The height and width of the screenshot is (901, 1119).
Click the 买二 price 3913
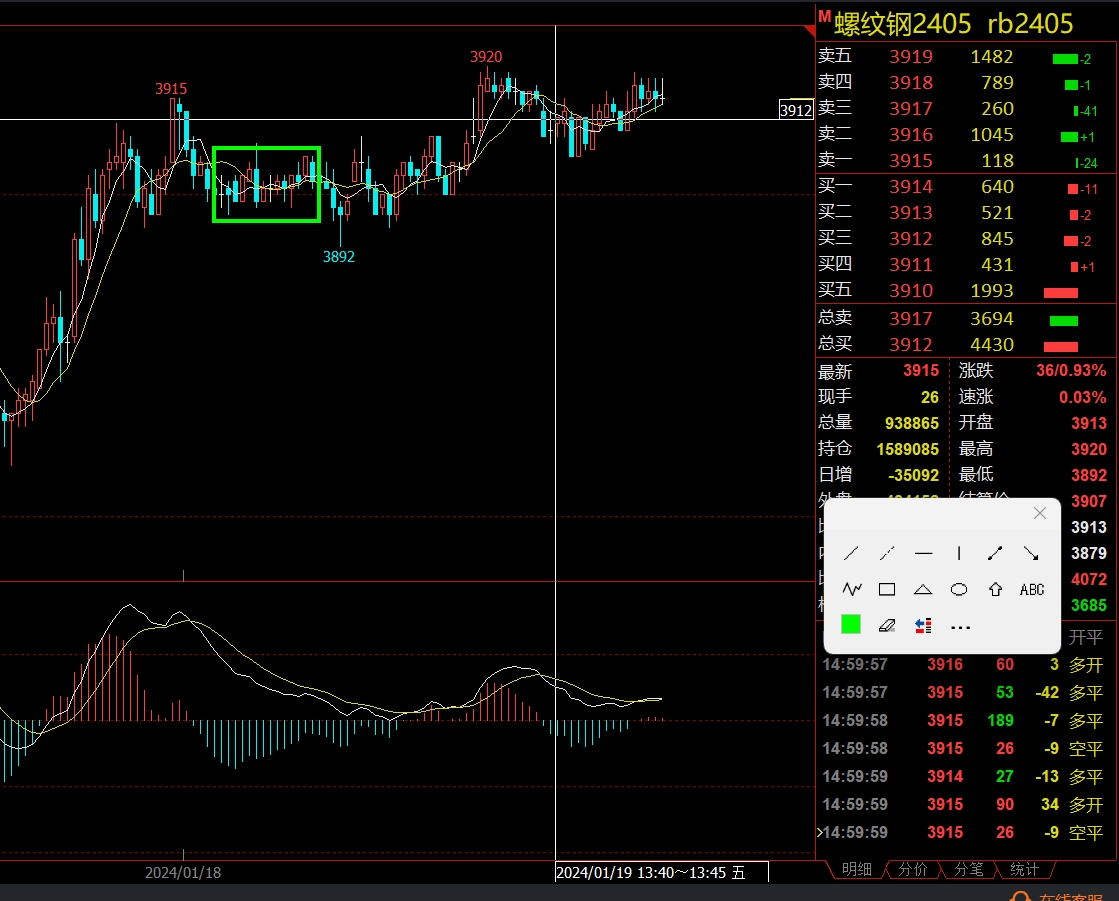(911, 213)
